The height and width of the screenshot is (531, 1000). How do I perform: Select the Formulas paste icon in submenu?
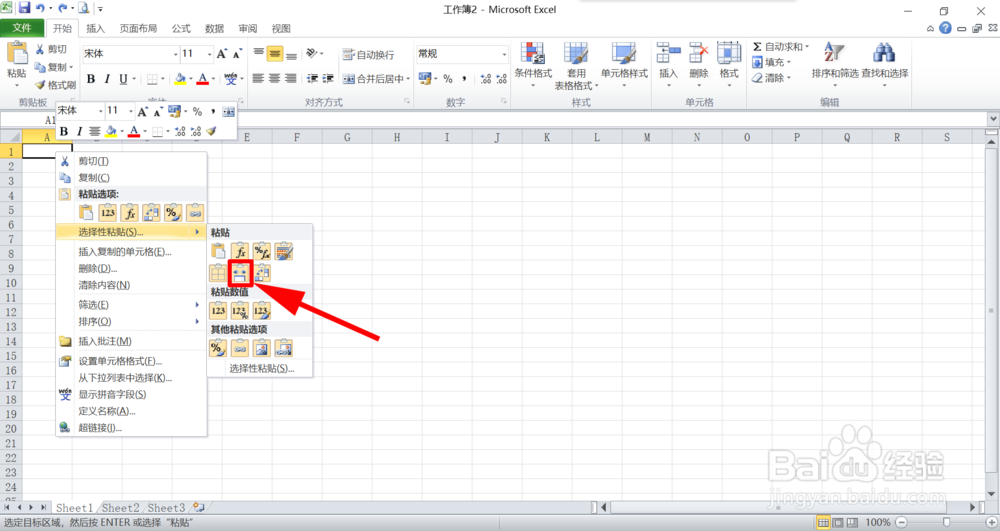point(240,252)
